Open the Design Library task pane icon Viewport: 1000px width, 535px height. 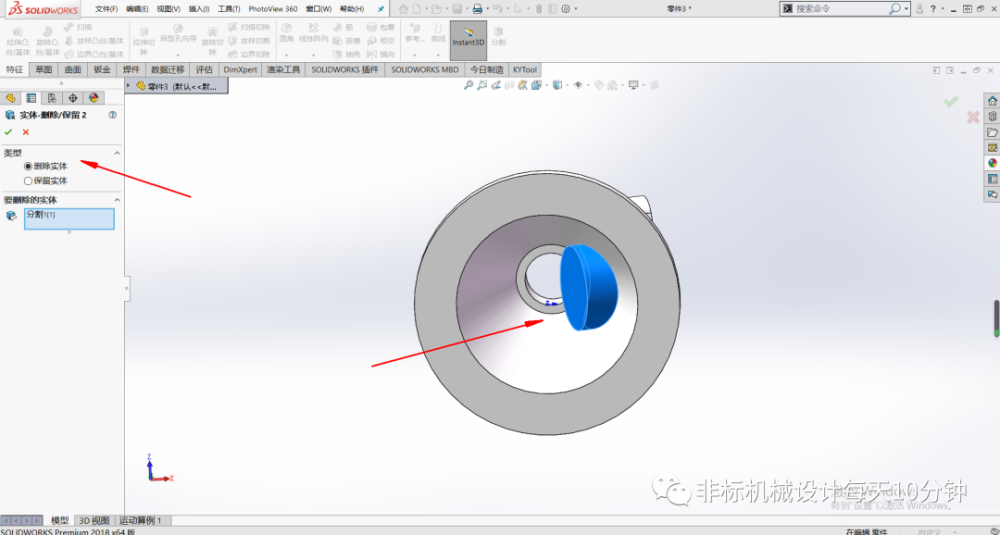click(x=992, y=116)
